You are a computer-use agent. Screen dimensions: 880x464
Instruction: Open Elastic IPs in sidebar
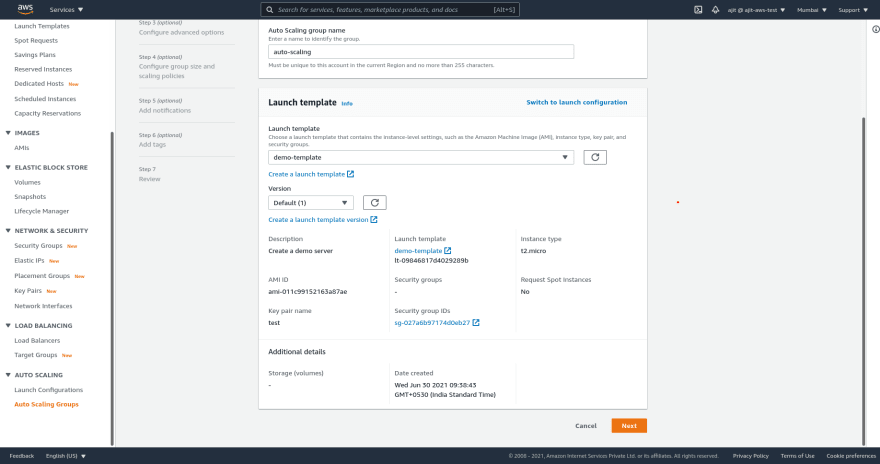[x=29, y=260]
